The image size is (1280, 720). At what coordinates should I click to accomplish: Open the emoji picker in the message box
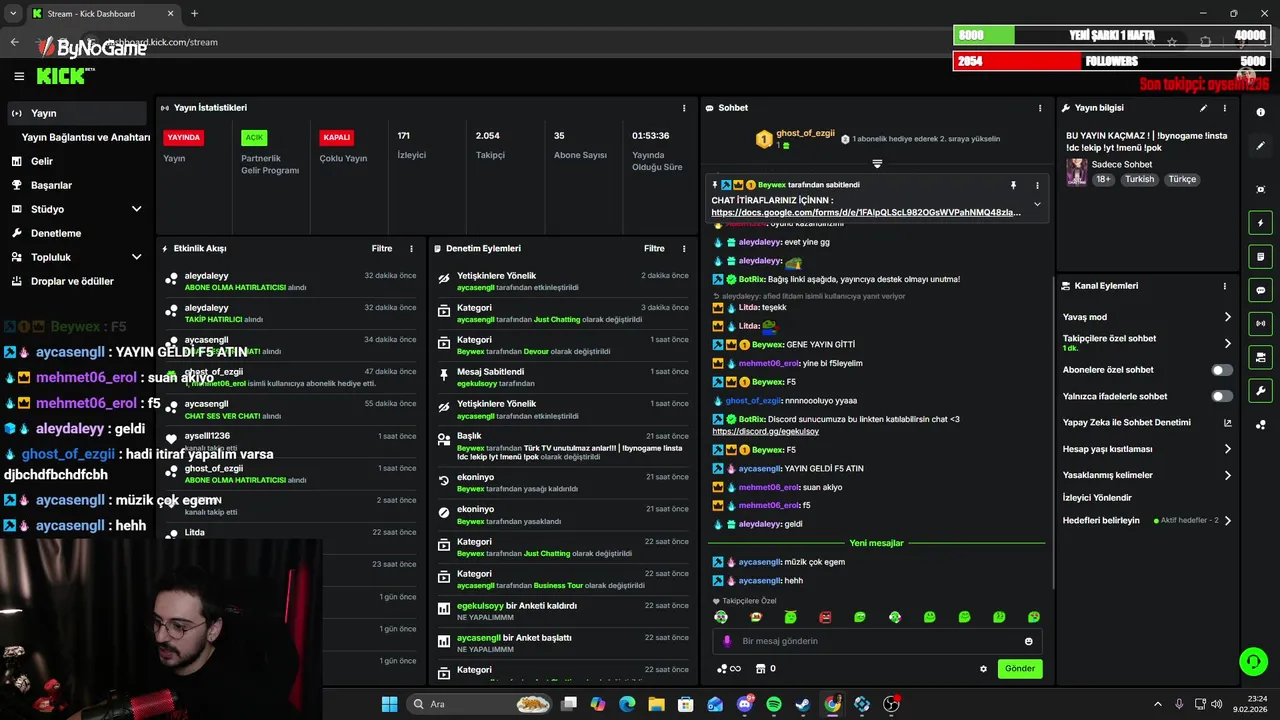(1028, 641)
